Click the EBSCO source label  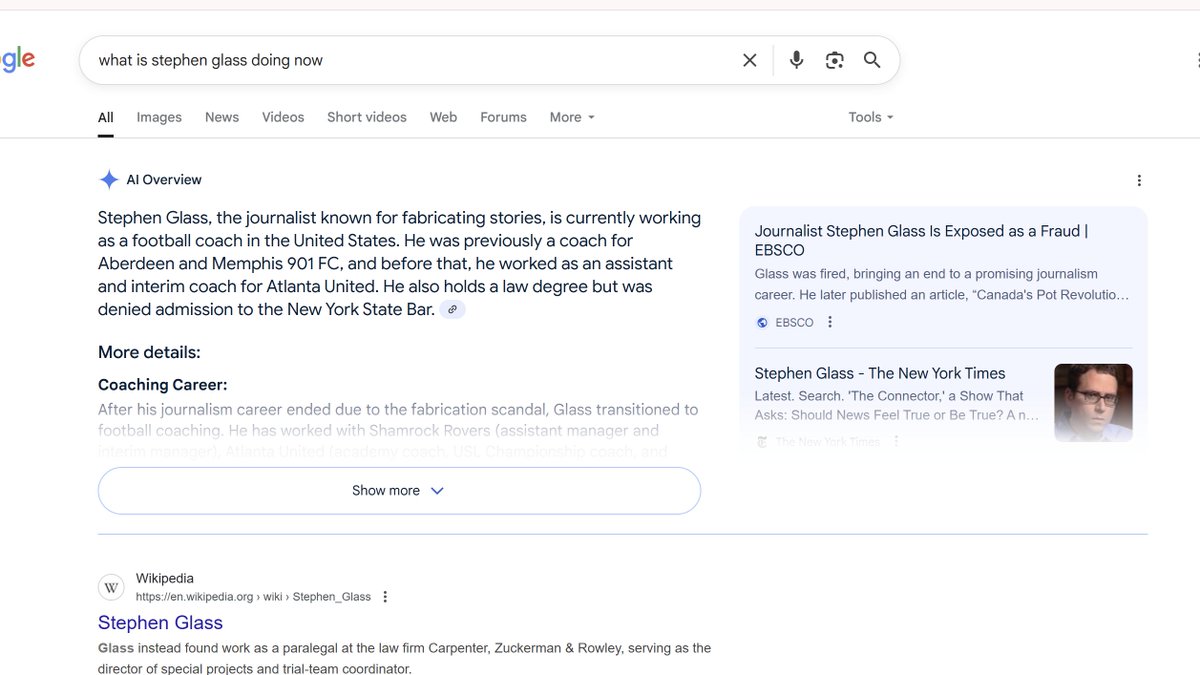(794, 322)
